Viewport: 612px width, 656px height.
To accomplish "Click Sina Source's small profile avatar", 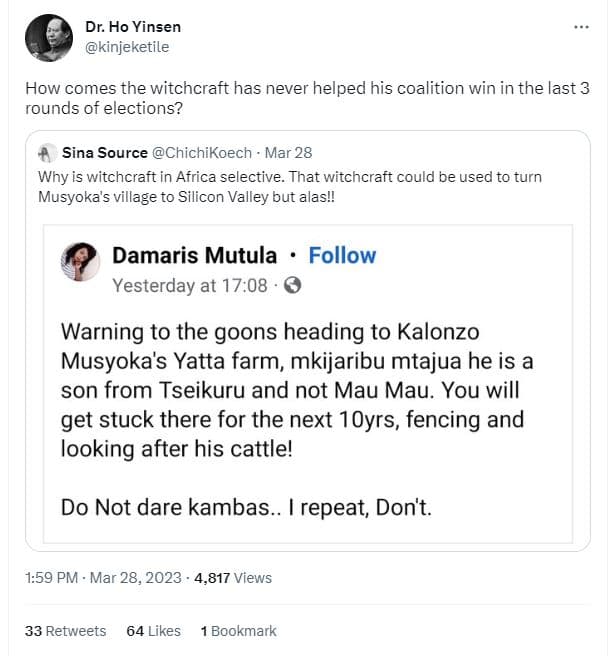I will click(46, 153).
